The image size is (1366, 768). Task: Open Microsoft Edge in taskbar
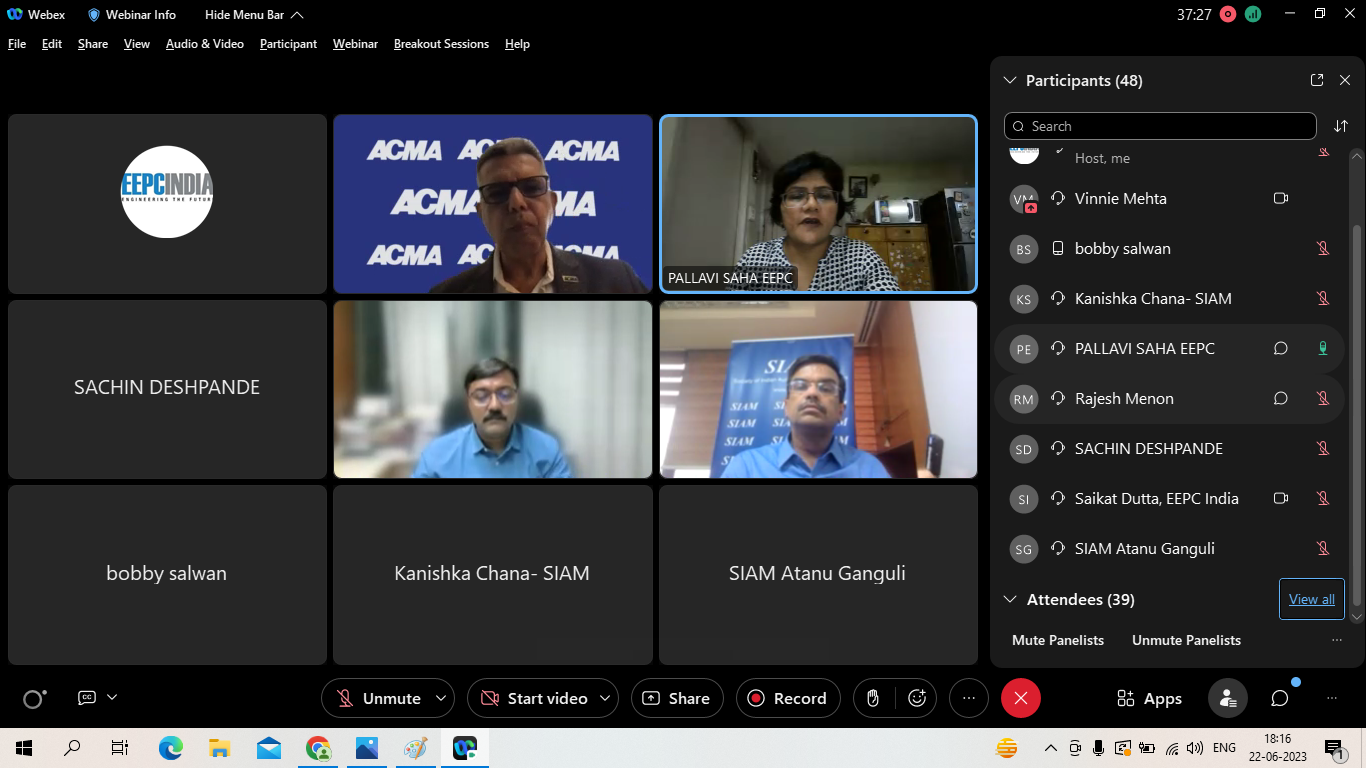pos(171,748)
